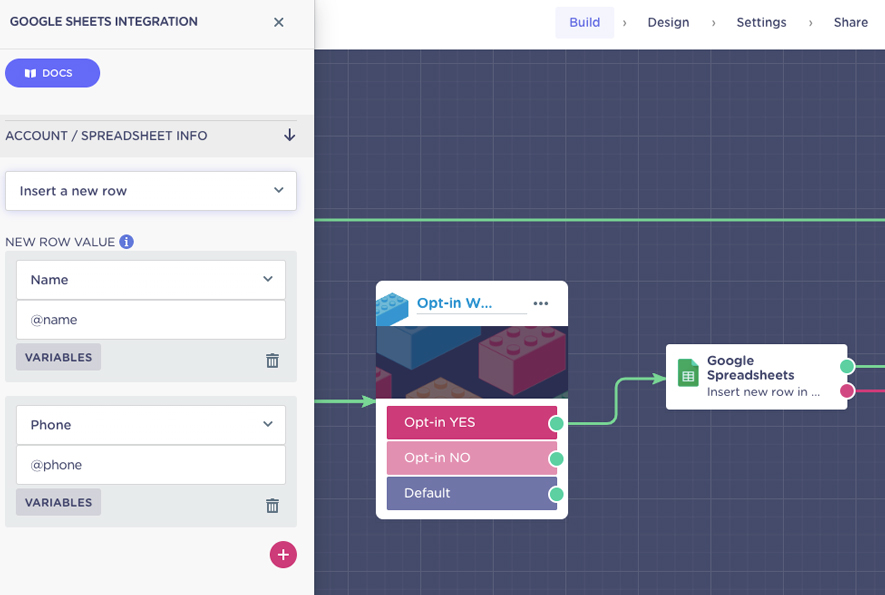The image size is (885, 595).
Task: Click the 'Insert new row in ...' subtitle
Action: [763, 392]
